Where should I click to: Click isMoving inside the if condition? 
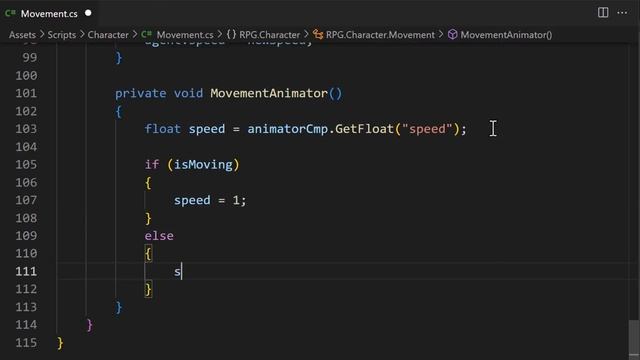click(203, 164)
